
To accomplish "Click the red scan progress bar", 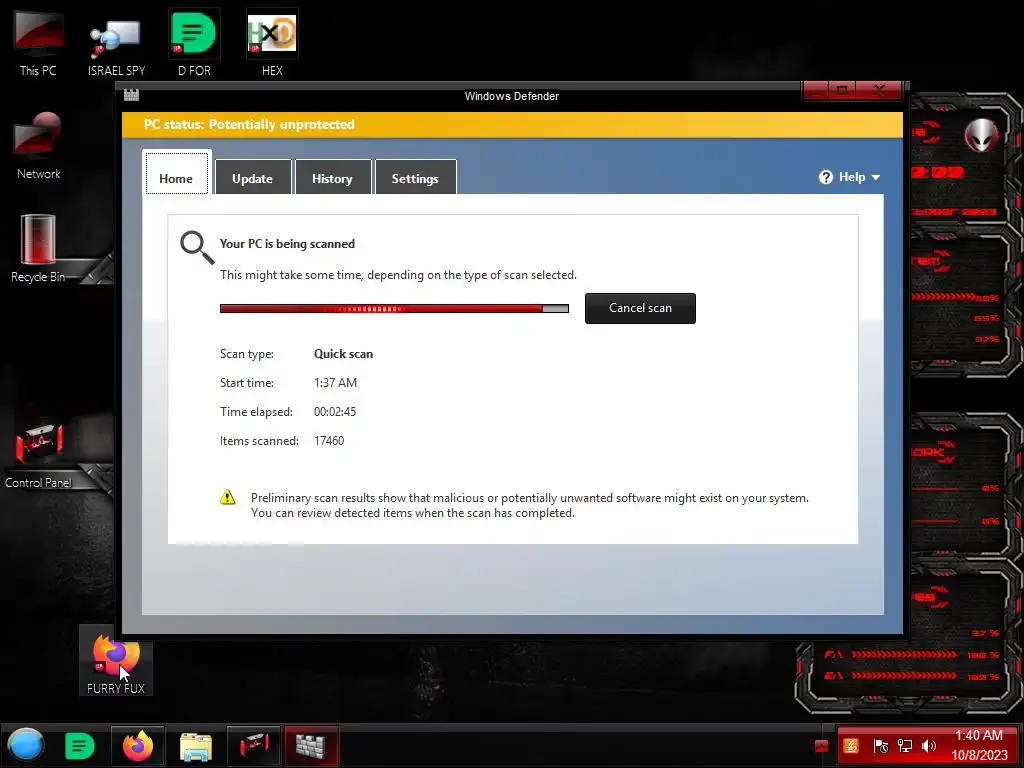I will pyautogui.click(x=394, y=308).
